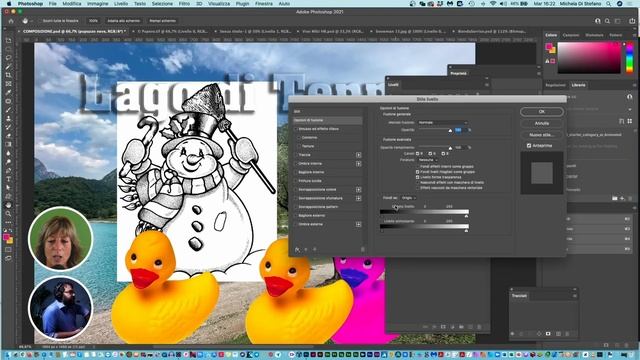Click the trash icon in styles list
640x360 pixels.
[362, 249]
